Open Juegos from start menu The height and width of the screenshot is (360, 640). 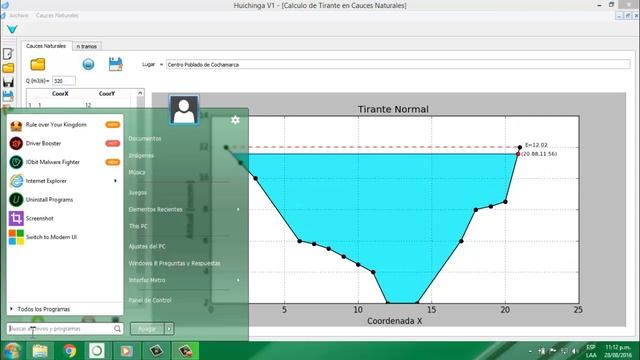pyautogui.click(x=138, y=192)
